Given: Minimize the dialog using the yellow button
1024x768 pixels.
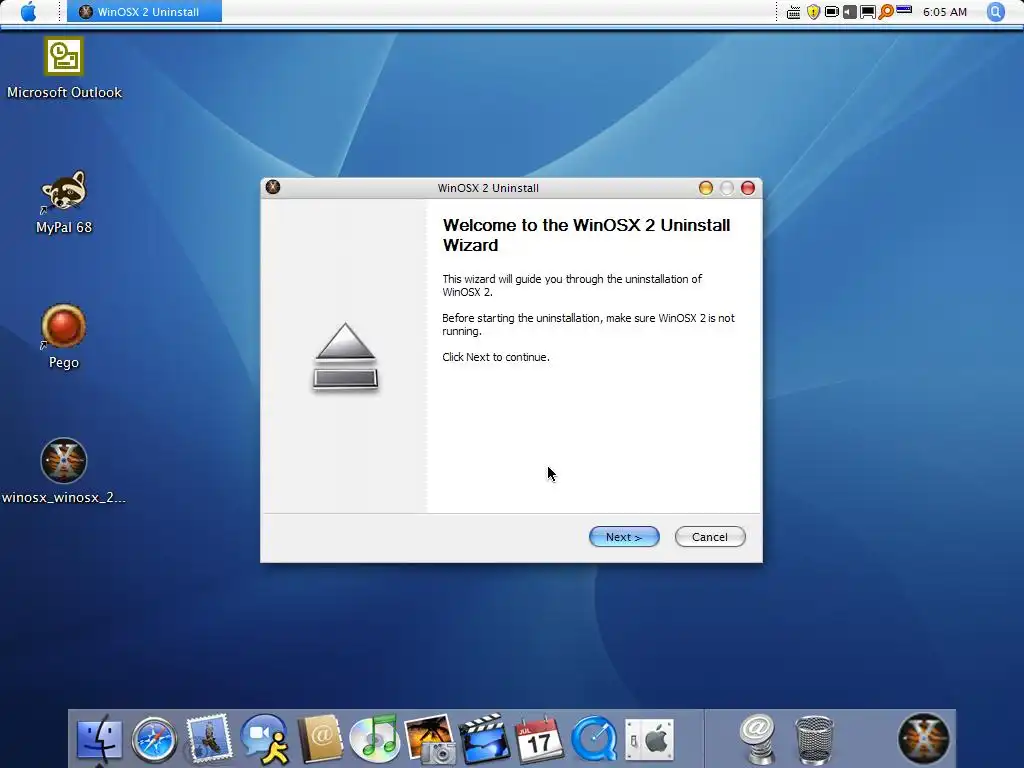Looking at the screenshot, I should click(x=706, y=188).
